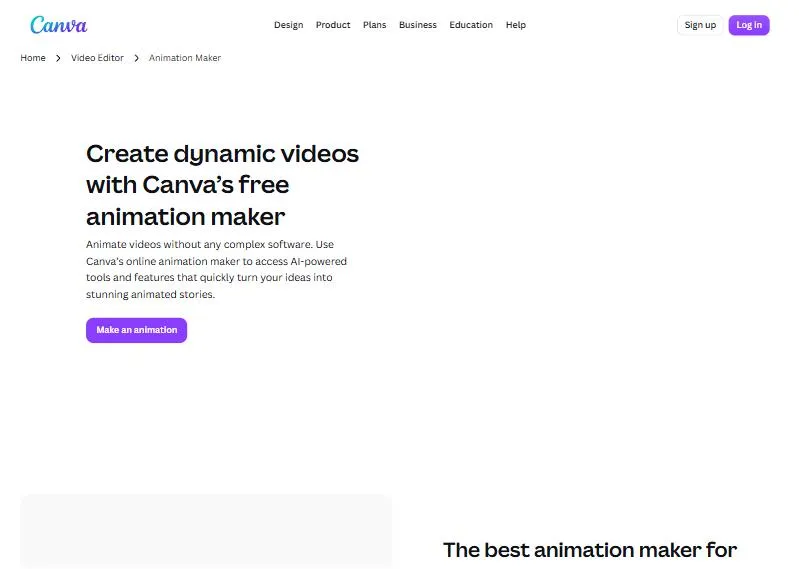Open the Help menu
Image resolution: width=799 pixels, height=569 pixels.
516,25
